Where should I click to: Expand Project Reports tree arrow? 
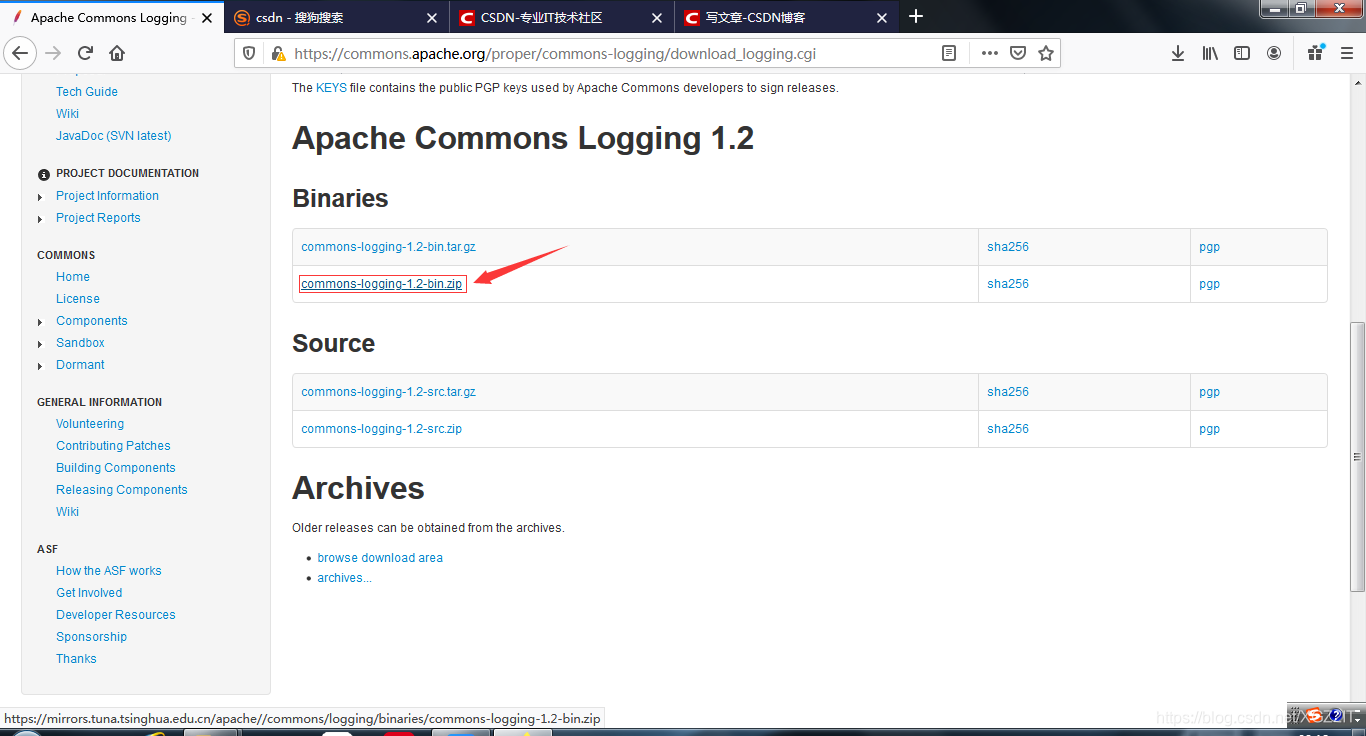tap(40, 219)
